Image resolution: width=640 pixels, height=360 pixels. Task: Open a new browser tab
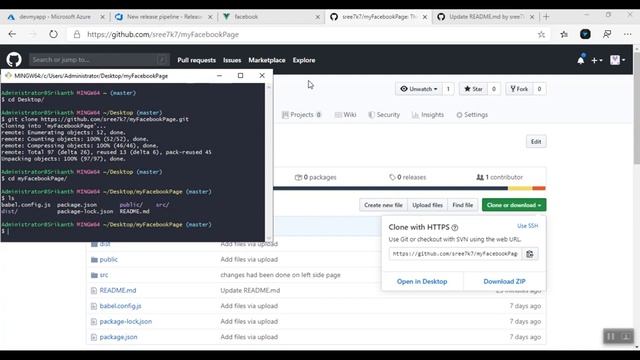pos(546,17)
